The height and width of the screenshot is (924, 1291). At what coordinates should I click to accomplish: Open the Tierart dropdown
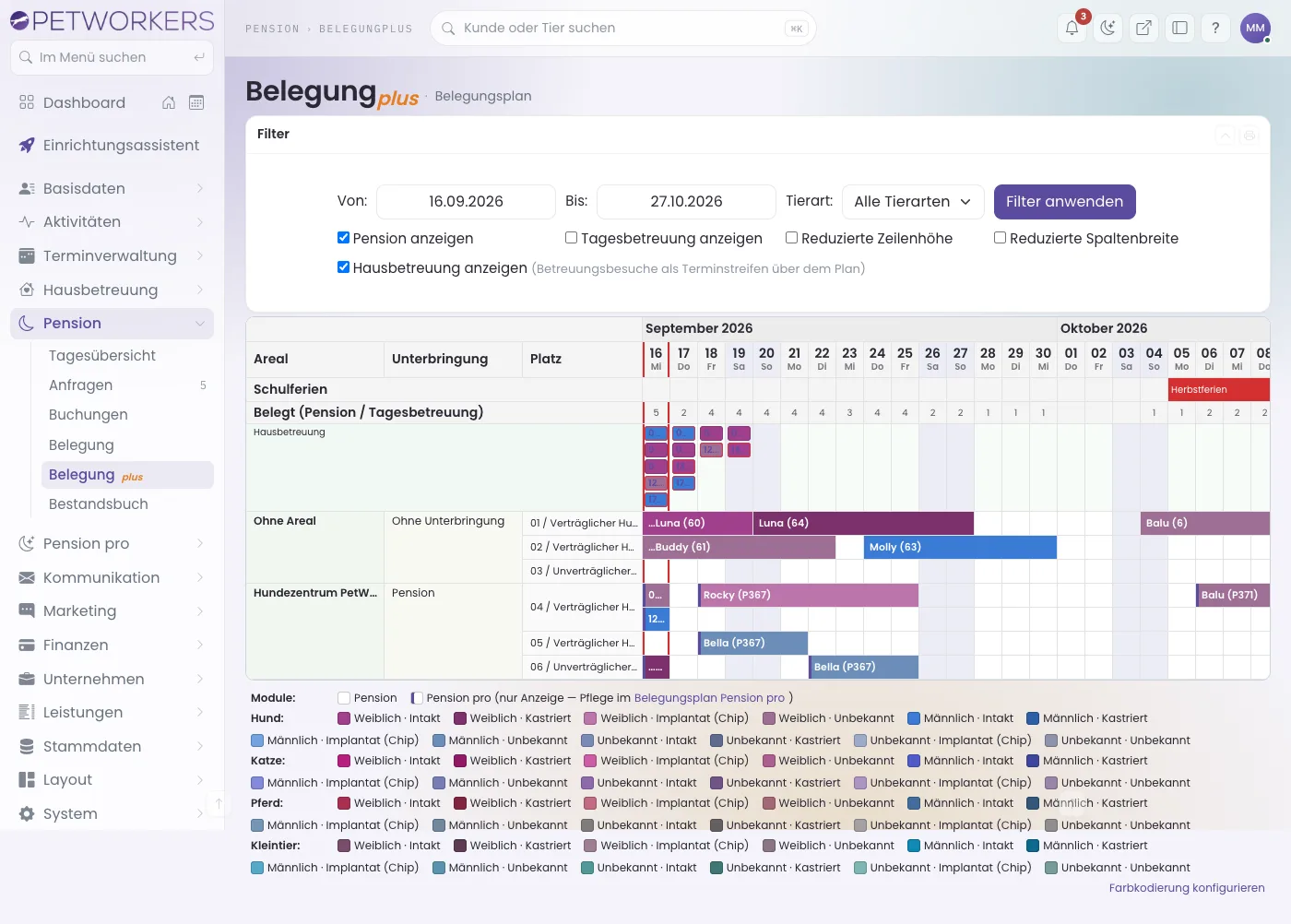coord(913,202)
